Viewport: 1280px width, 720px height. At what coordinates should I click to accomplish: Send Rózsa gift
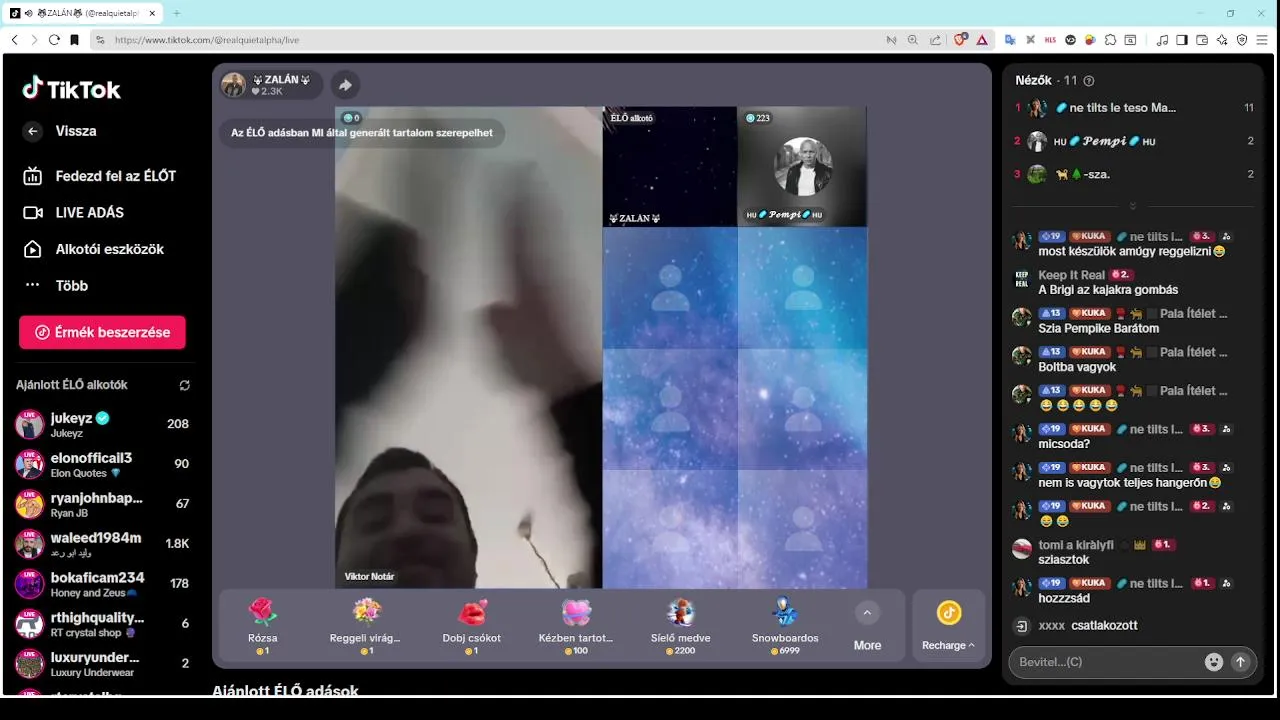pos(262,625)
